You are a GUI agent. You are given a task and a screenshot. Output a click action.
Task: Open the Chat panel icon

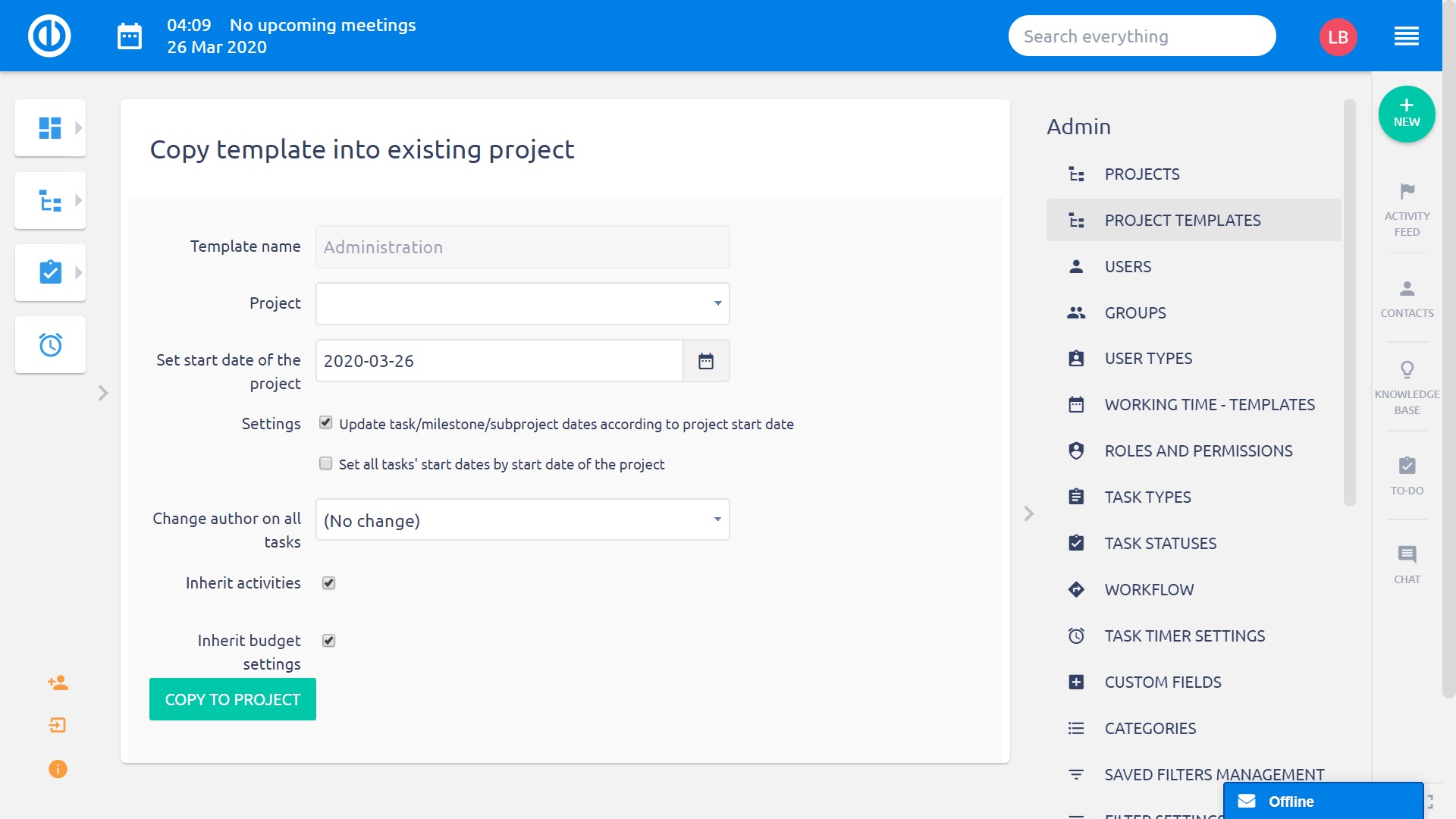coord(1407,554)
